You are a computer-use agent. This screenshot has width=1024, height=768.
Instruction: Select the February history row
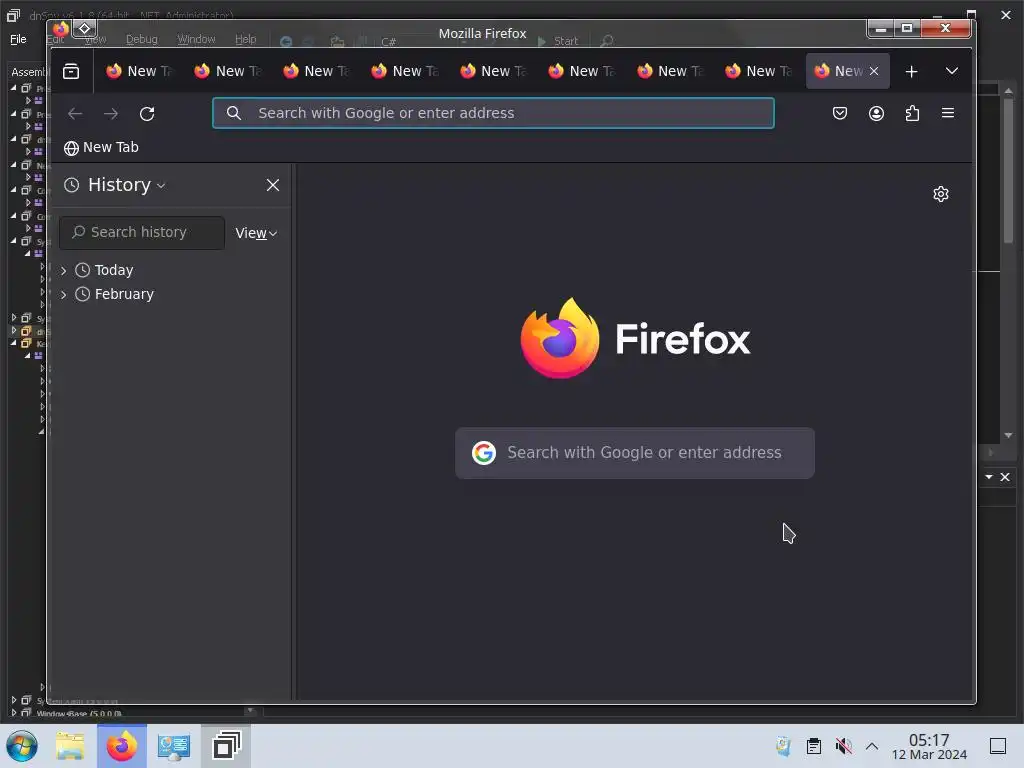[x=170, y=295]
